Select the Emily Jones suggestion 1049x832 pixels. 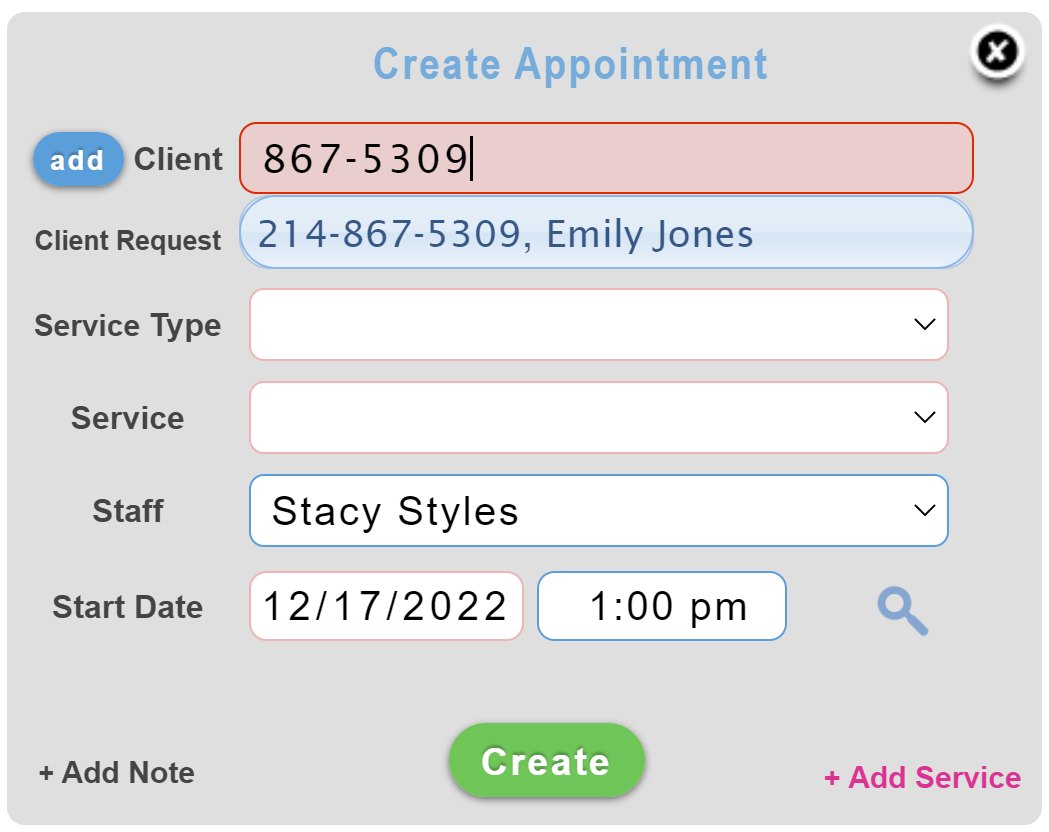click(606, 233)
